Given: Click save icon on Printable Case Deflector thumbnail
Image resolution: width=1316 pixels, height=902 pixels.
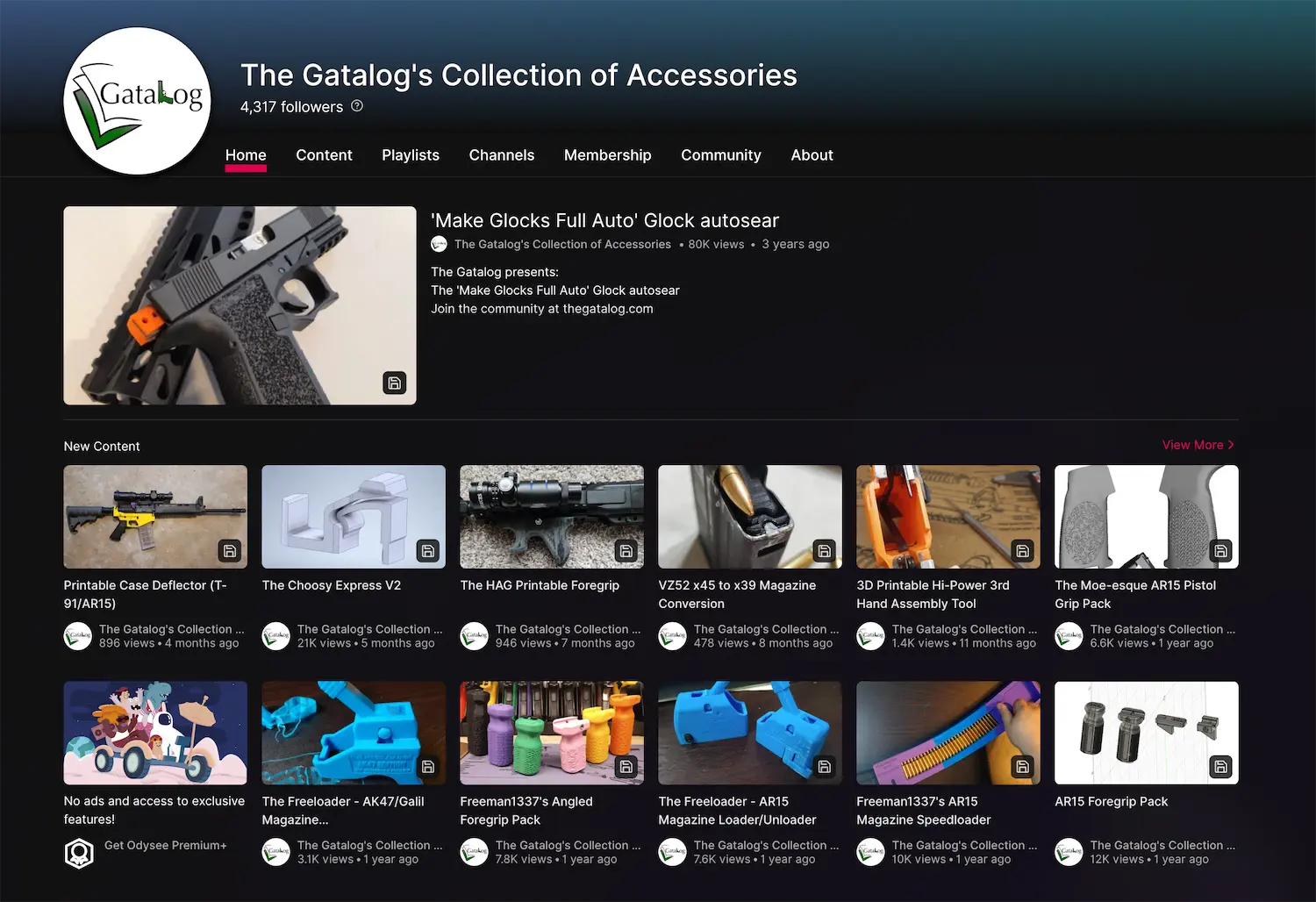Looking at the screenshot, I should [x=230, y=551].
